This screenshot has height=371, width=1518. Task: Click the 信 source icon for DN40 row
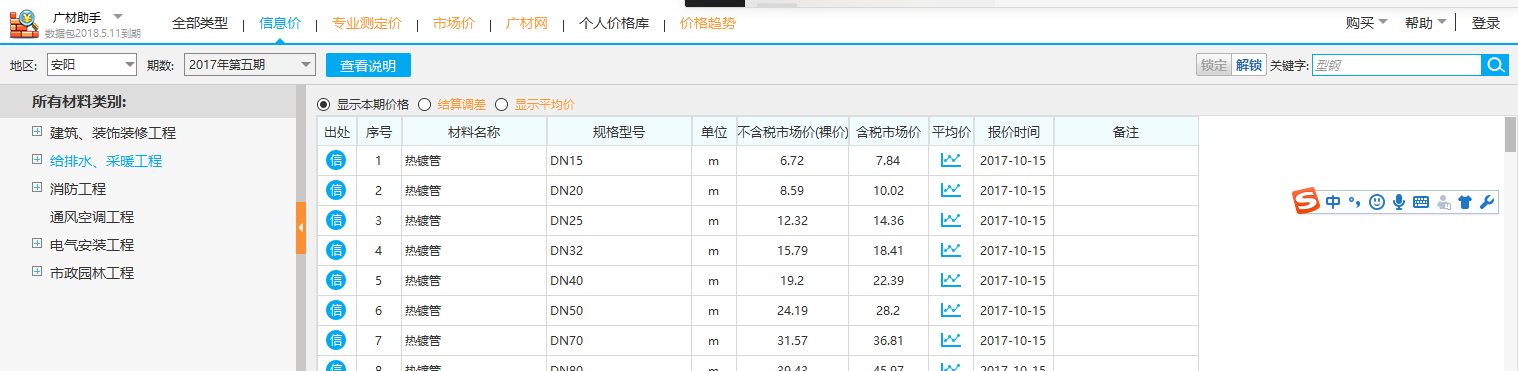point(336,280)
